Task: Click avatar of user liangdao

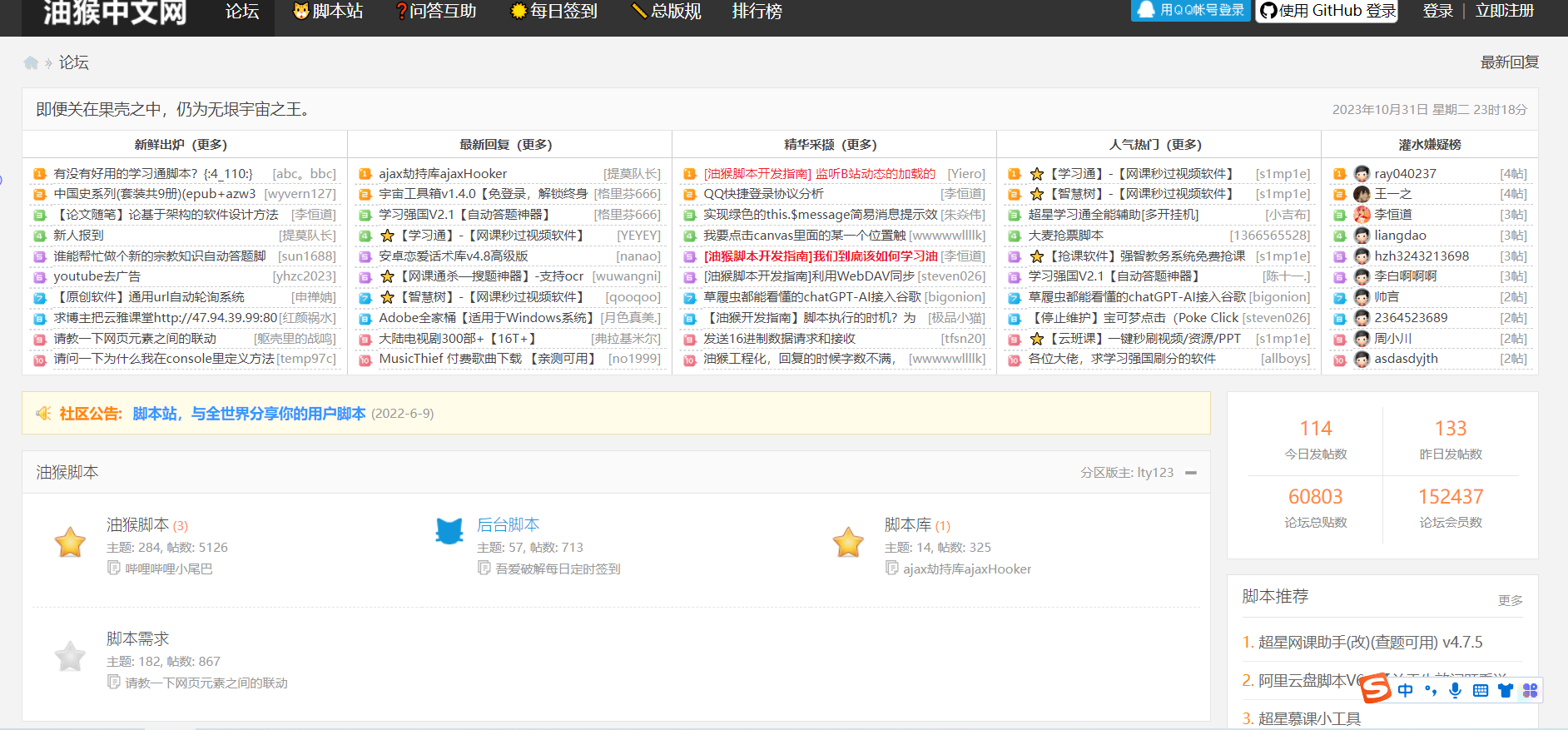Action: [1362, 236]
